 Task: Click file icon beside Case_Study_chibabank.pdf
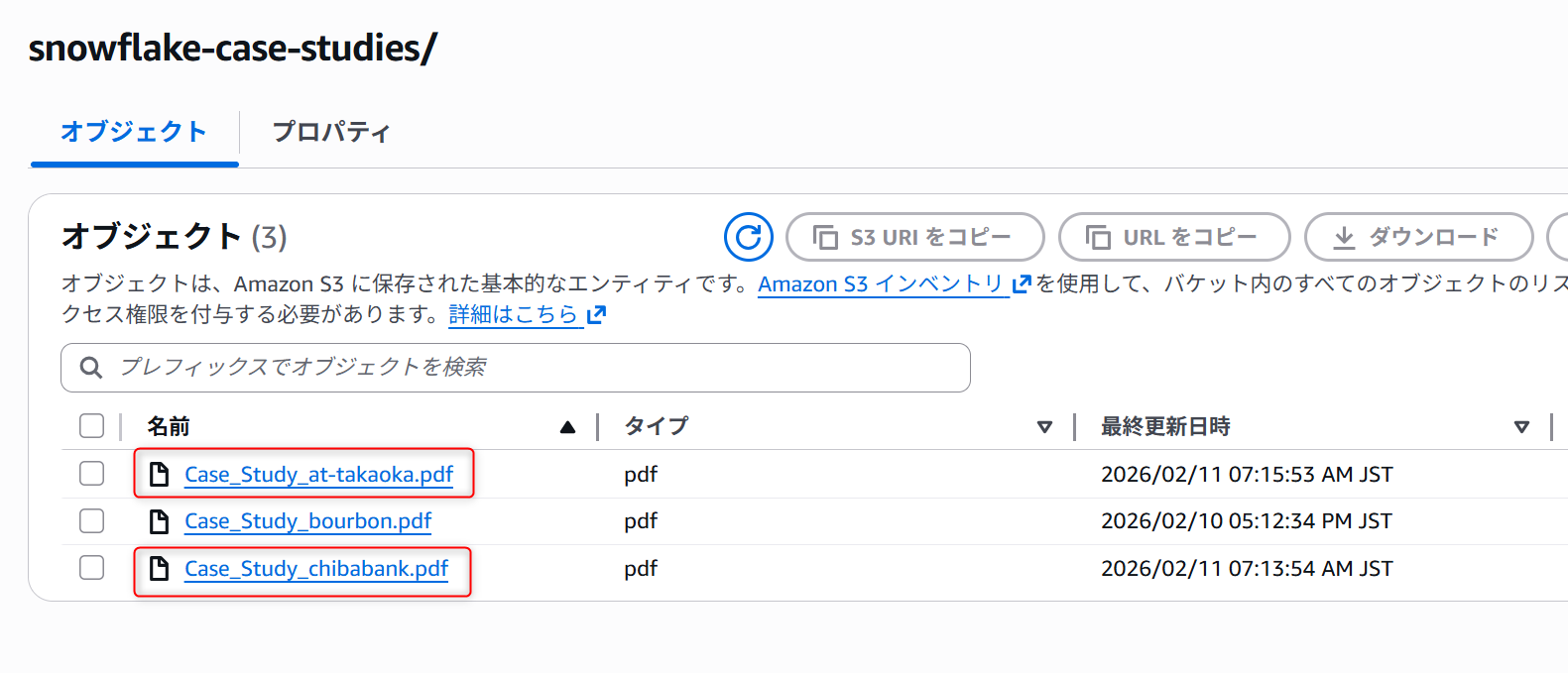click(x=159, y=569)
